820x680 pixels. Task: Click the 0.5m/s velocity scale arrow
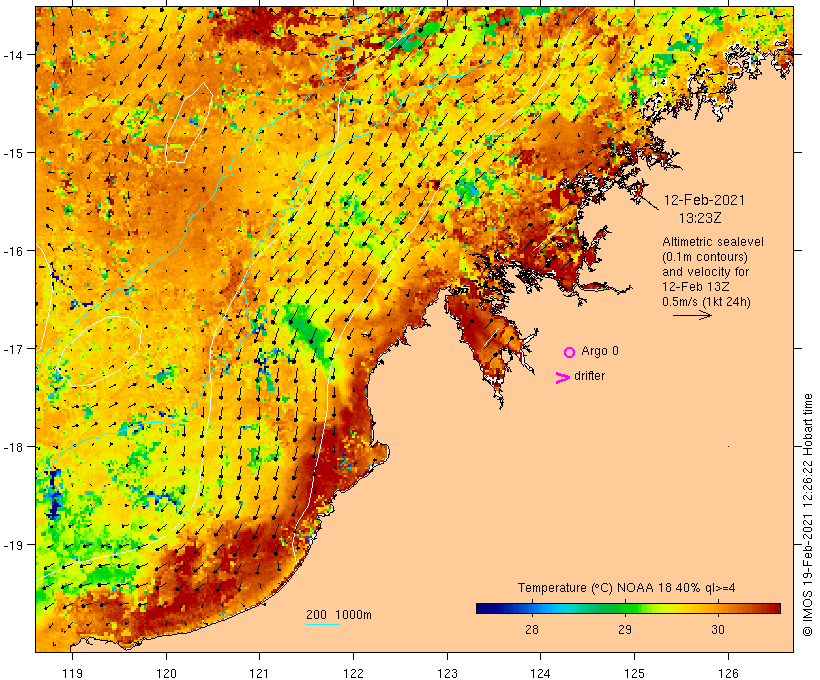692,315
